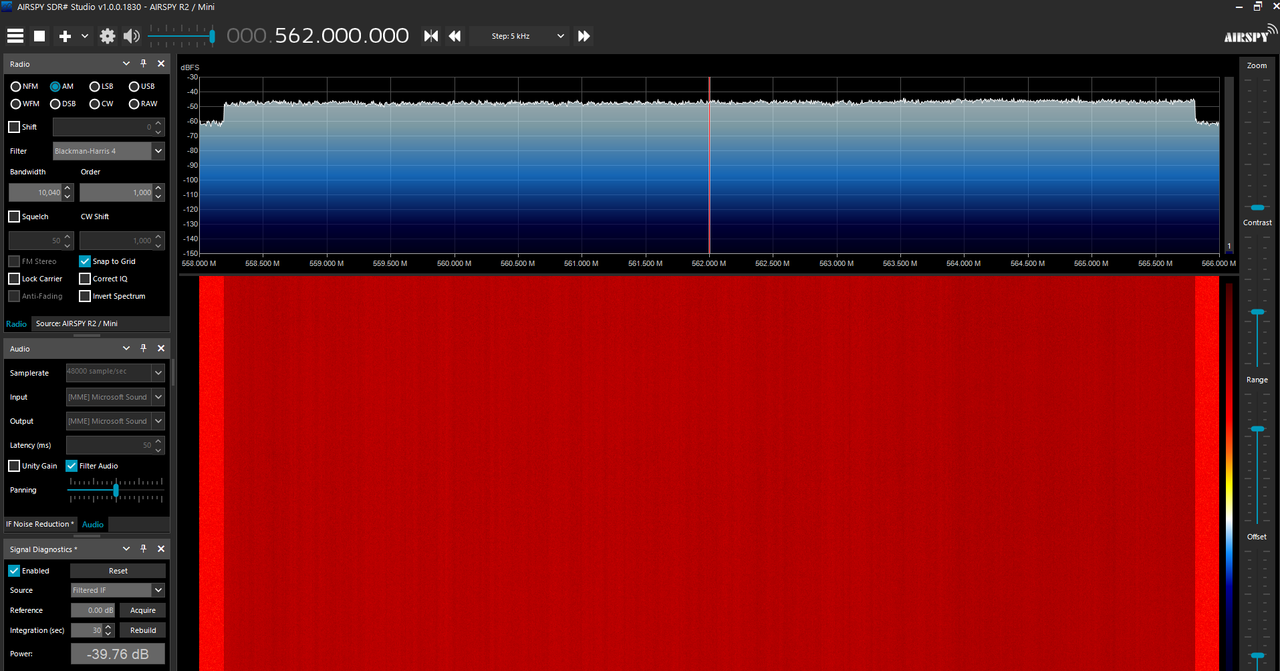The image size is (1280, 671).
Task: Open the Blackman-Harris 4 filter dropdown
Action: pos(108,151)
